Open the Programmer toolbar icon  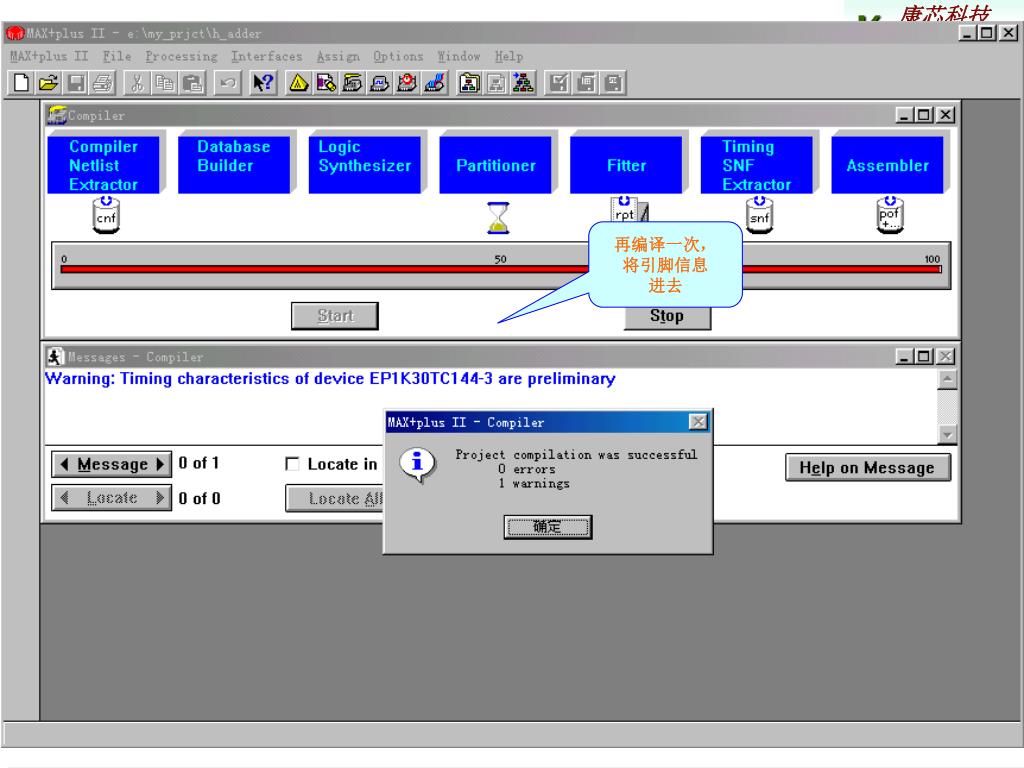click(435, 83)
